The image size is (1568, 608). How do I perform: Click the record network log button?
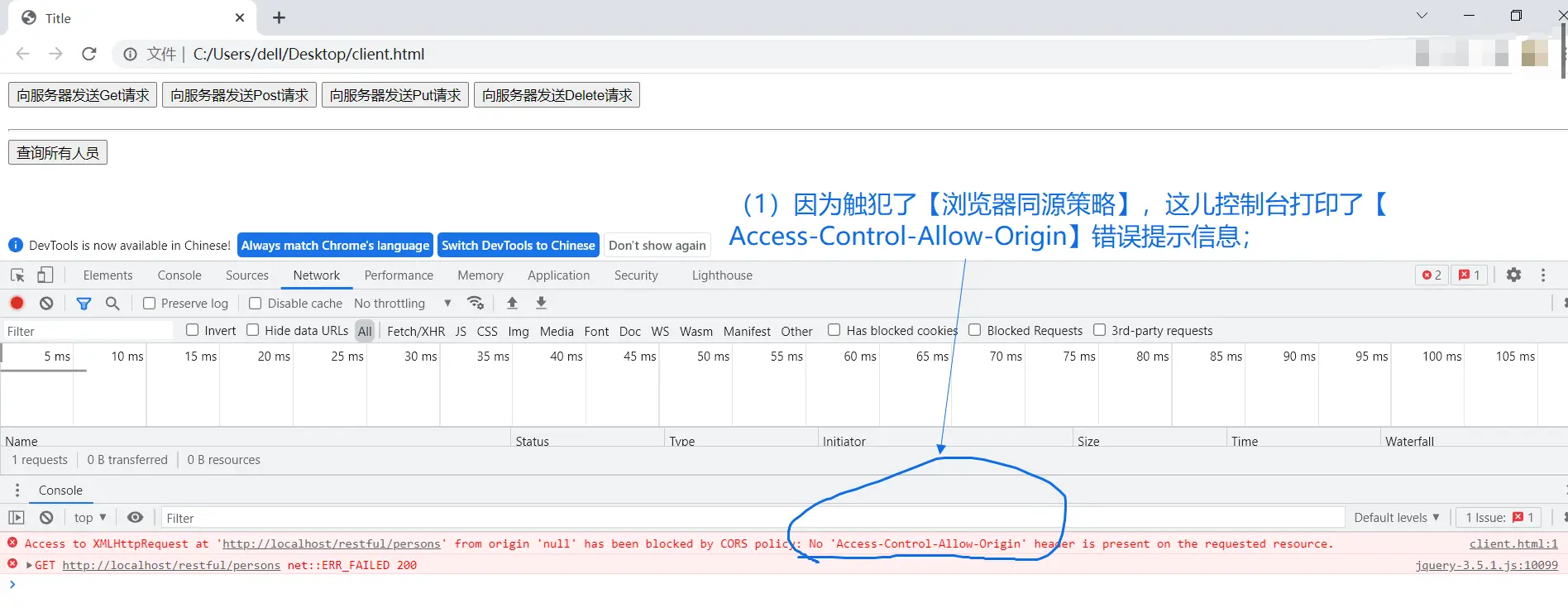point(17,303)
